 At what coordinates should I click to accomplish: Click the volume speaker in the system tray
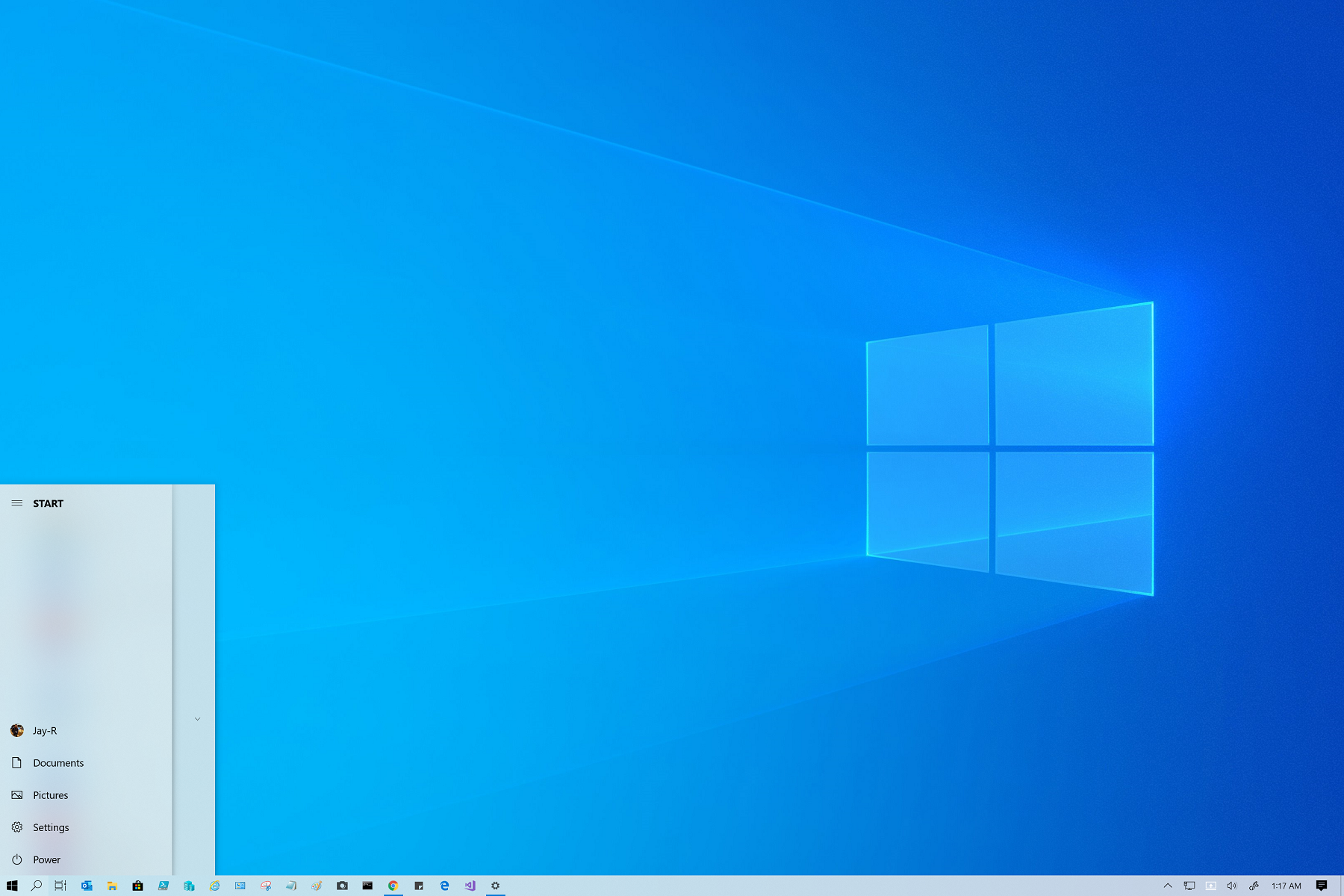[x=1232, y=886]
